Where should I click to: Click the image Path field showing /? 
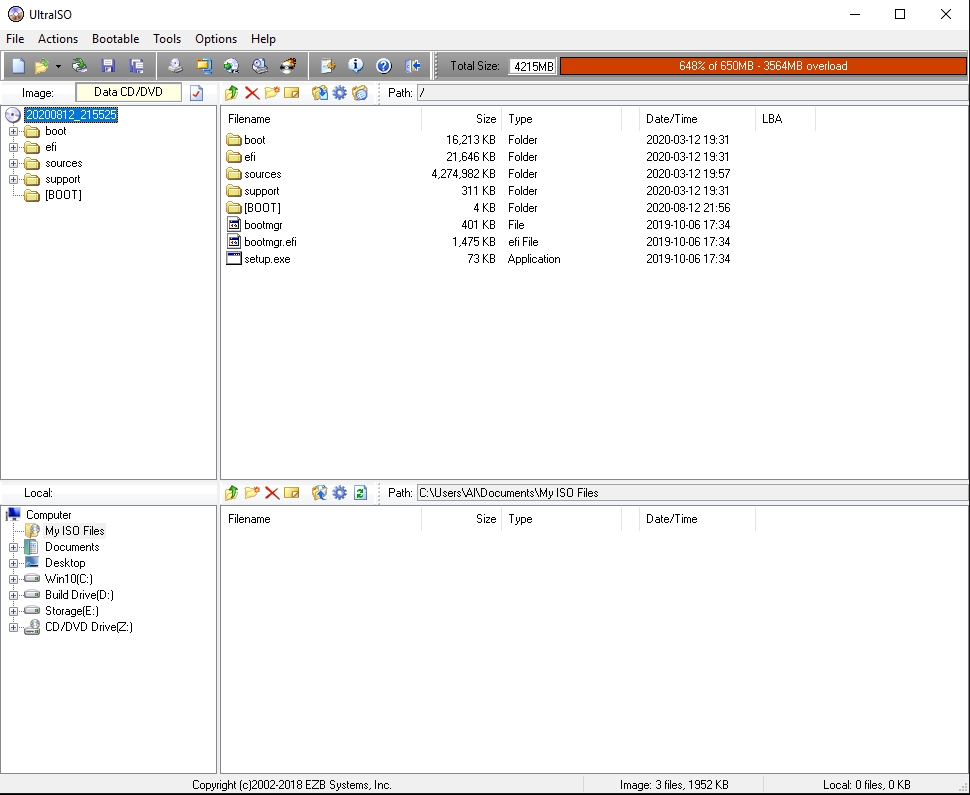click(x=692, y=93)
